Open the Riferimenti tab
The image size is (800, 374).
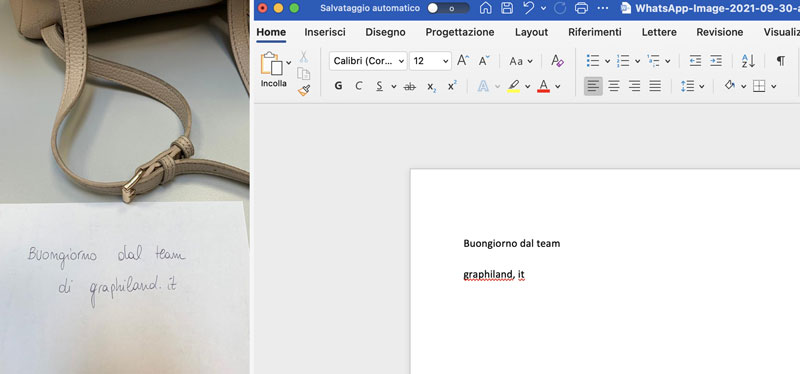point(595,32)
